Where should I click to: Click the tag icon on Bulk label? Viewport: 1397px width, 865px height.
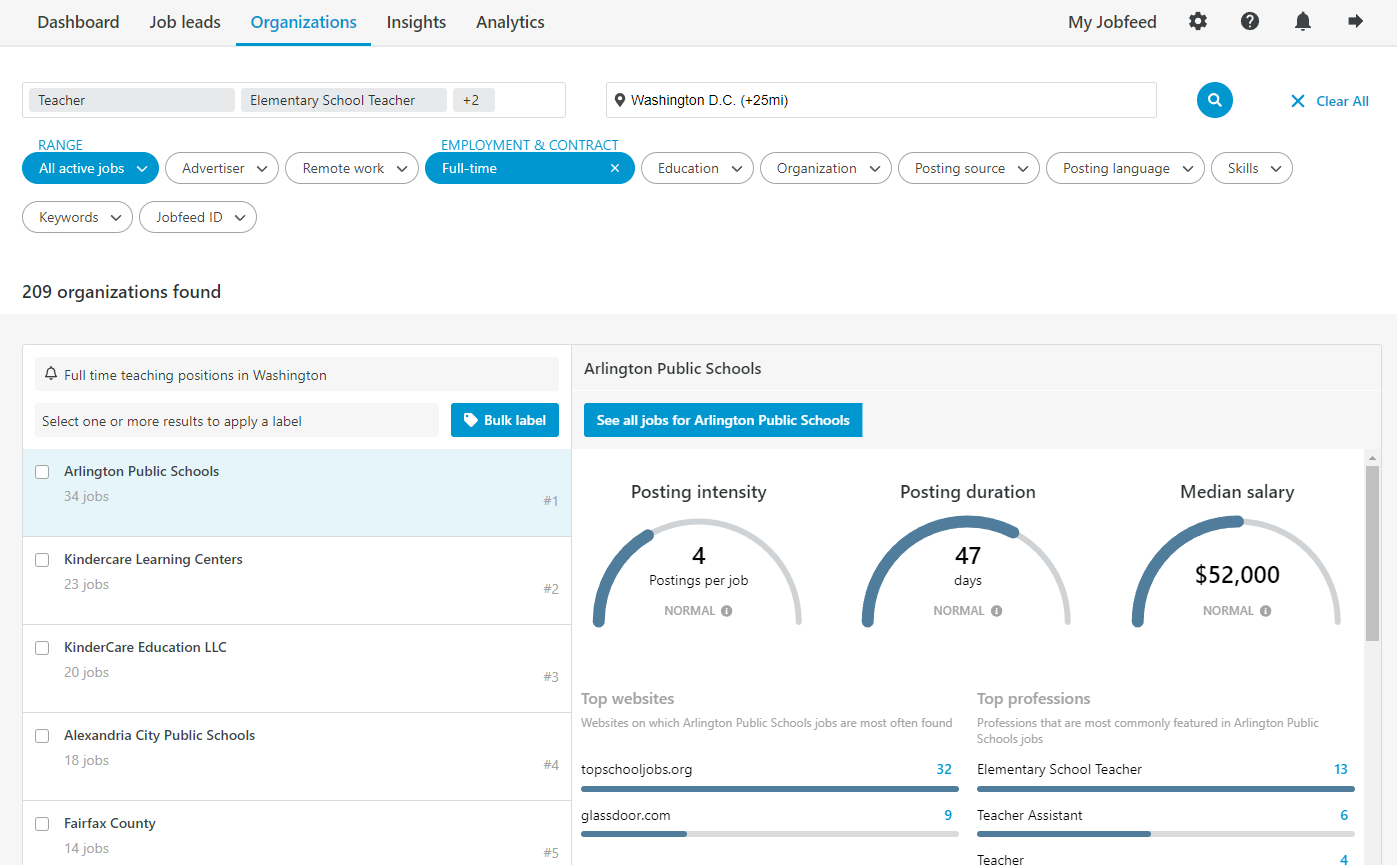click(x=471, y=420)
